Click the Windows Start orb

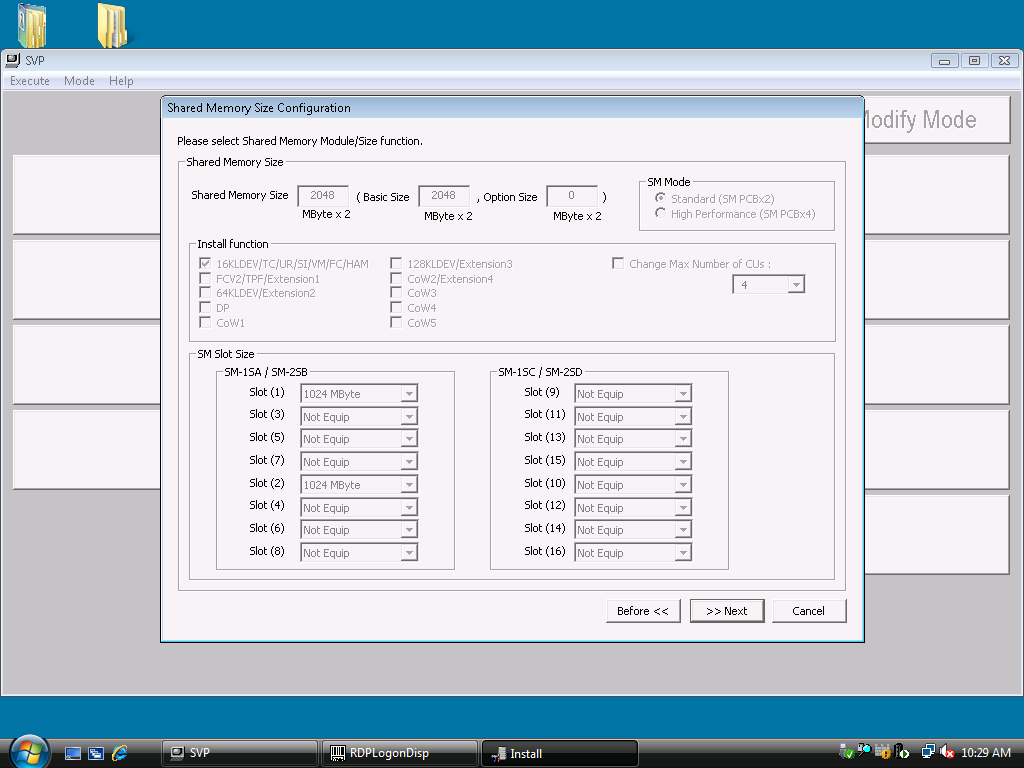[28, 751]
